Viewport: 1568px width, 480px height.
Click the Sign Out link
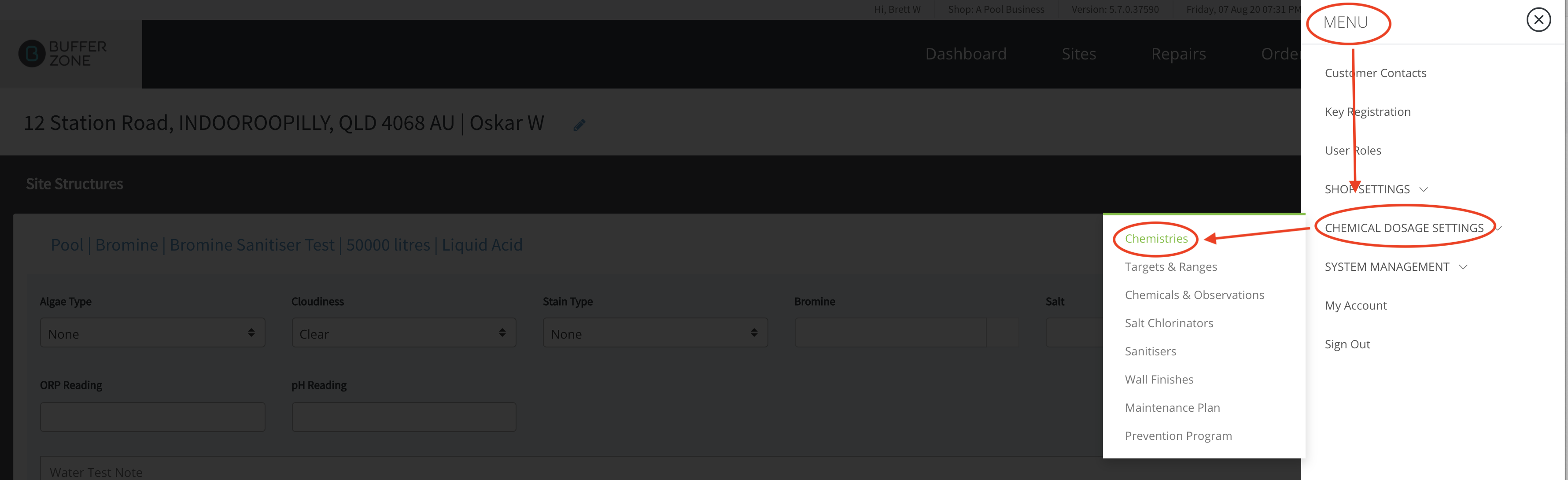pos(1347,344)
